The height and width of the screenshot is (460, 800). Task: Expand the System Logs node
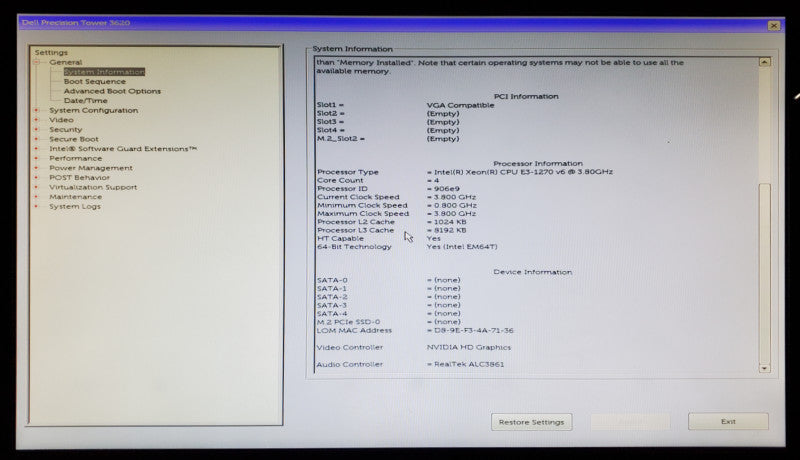pos(36,206)
